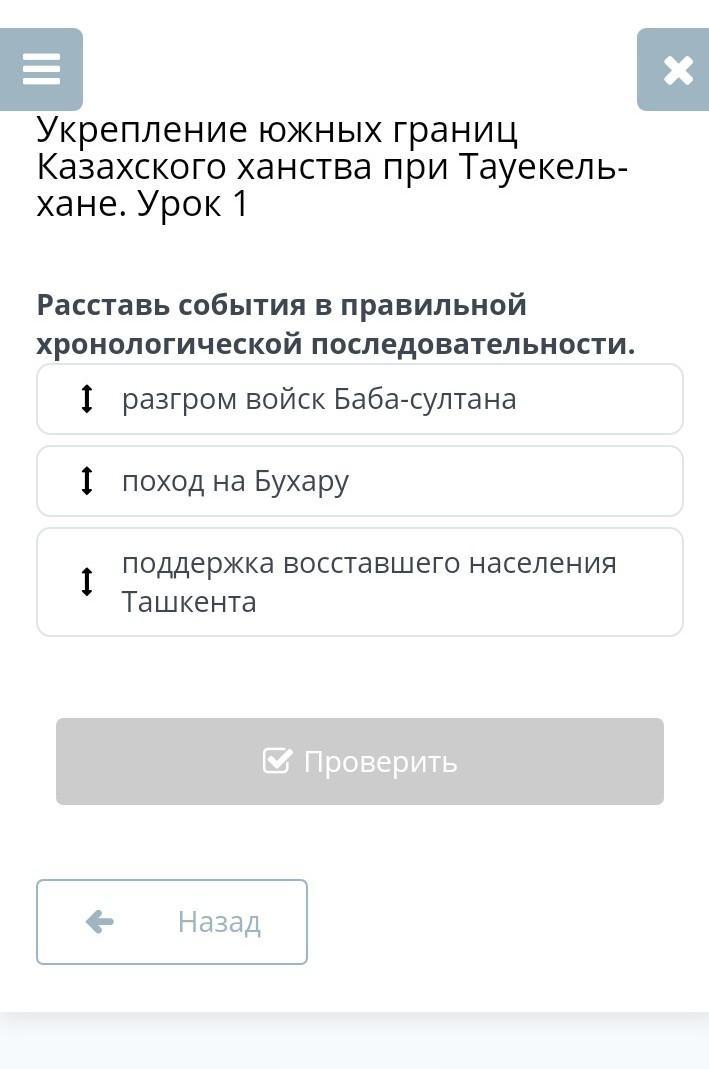Select поддержка восставшего населения Ташкента item
Image resolution: width=709 pixels, height=1069 pixels.
[360, 582]
